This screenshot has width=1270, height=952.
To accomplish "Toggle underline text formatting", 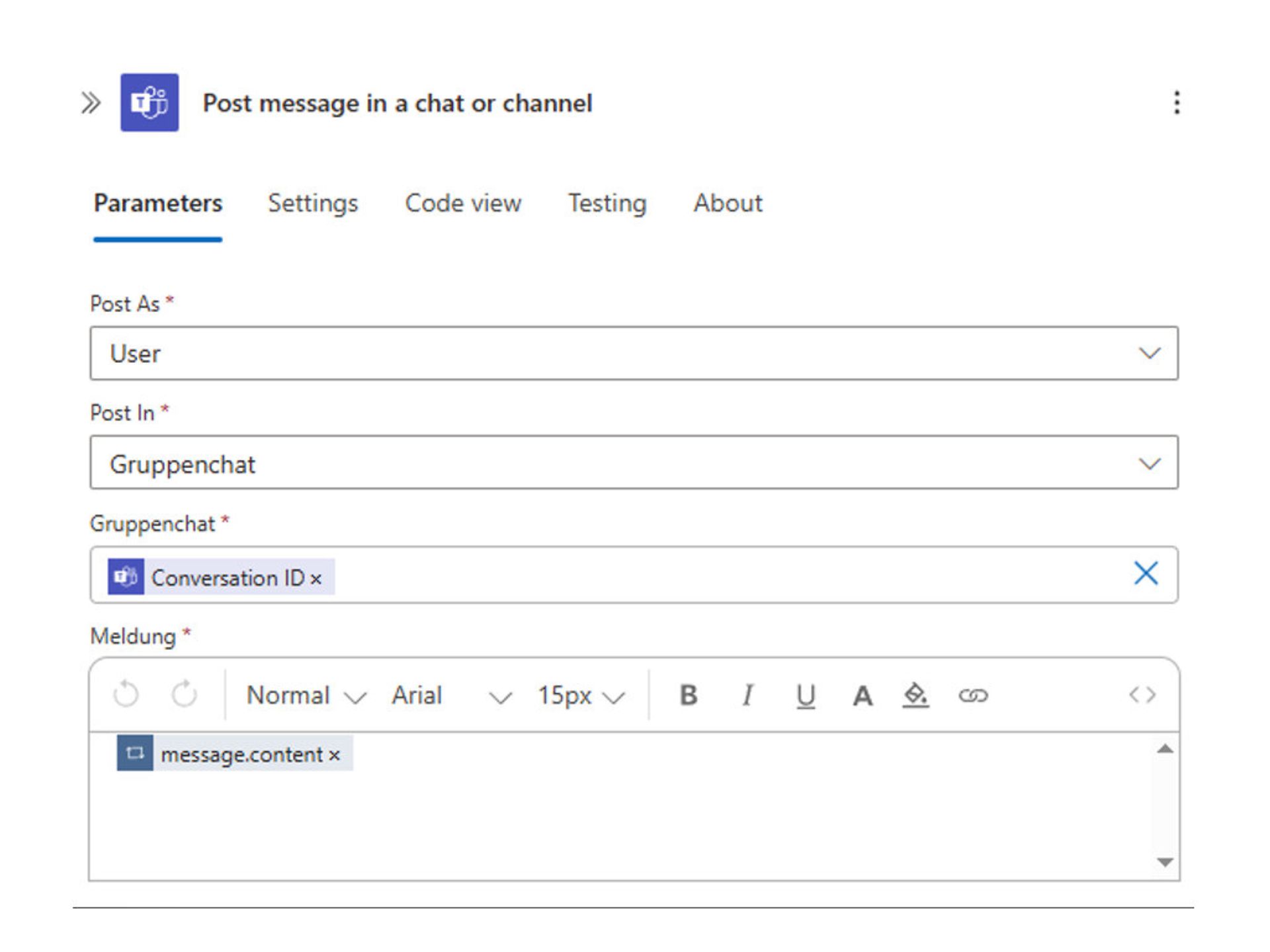I will pos(804,695).
